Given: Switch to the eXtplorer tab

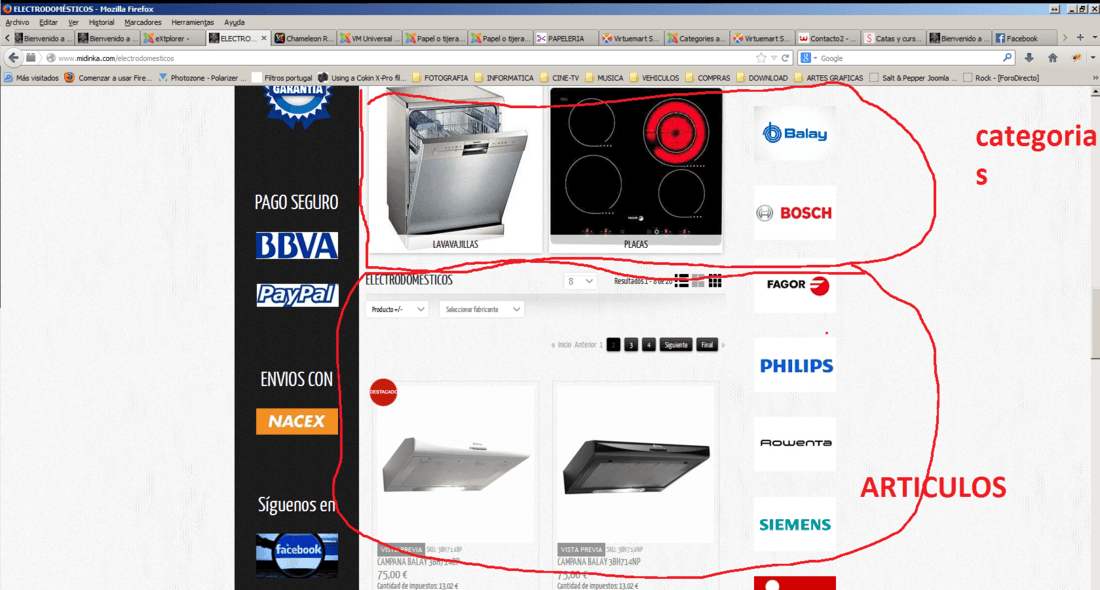Looking at the screenshot, I should click(173, 38).
